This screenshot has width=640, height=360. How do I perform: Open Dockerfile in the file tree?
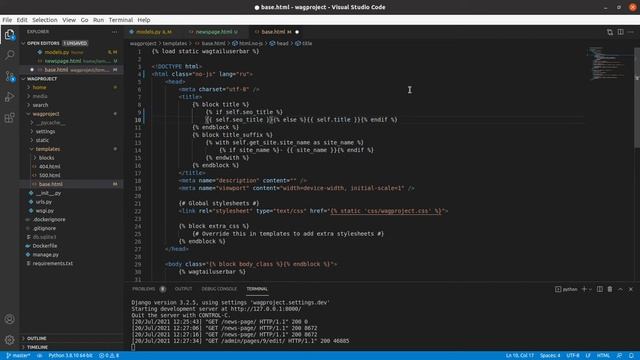pyautogui.click(x=72, y=246)
